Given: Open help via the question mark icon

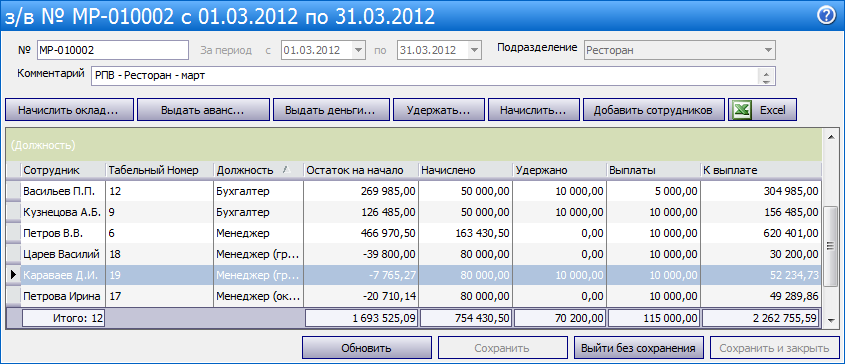Looking at the screenshot, I should tap(826, 16).
